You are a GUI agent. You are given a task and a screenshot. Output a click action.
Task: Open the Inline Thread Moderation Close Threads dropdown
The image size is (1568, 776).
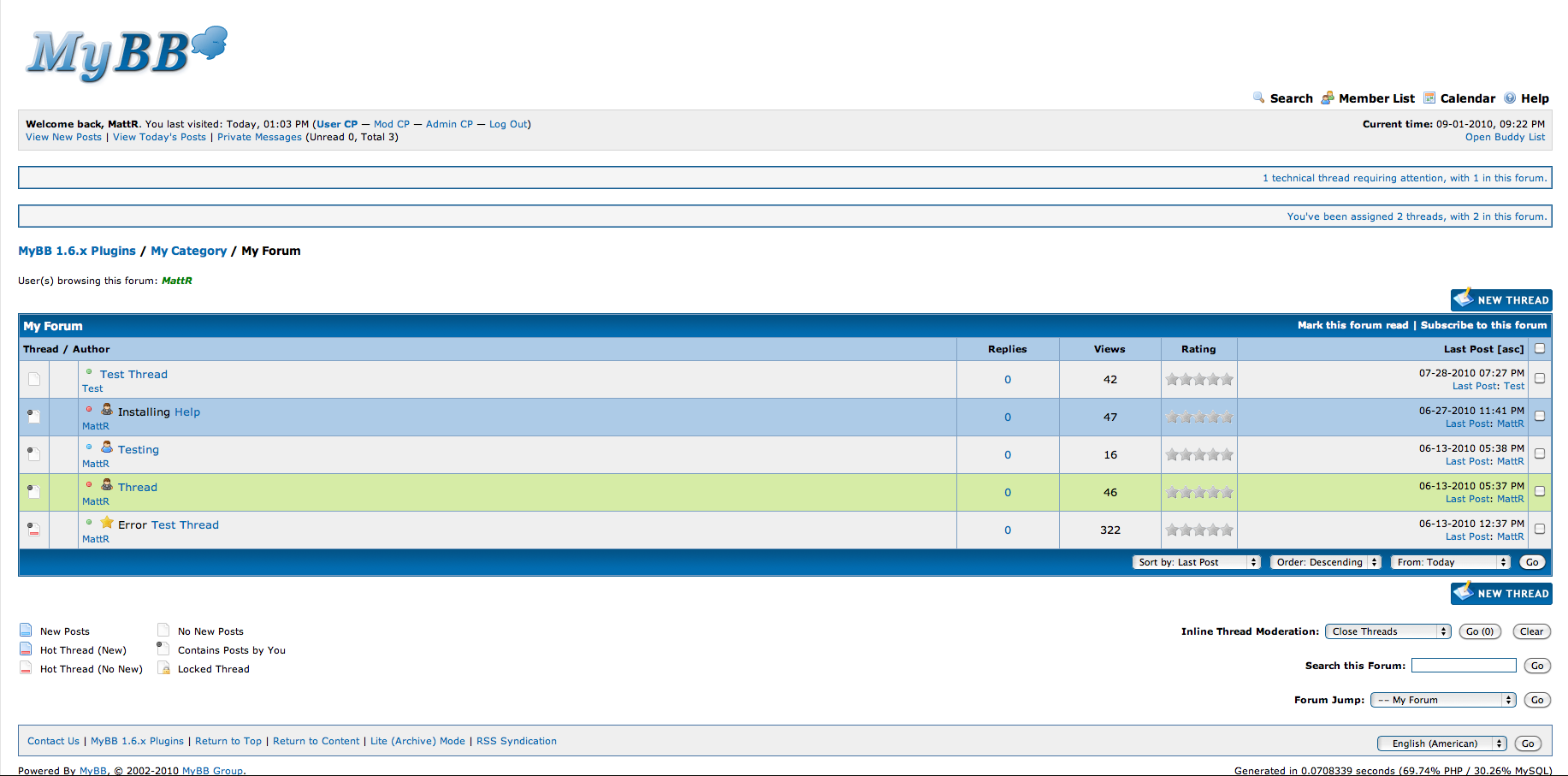coord(1388,631)
